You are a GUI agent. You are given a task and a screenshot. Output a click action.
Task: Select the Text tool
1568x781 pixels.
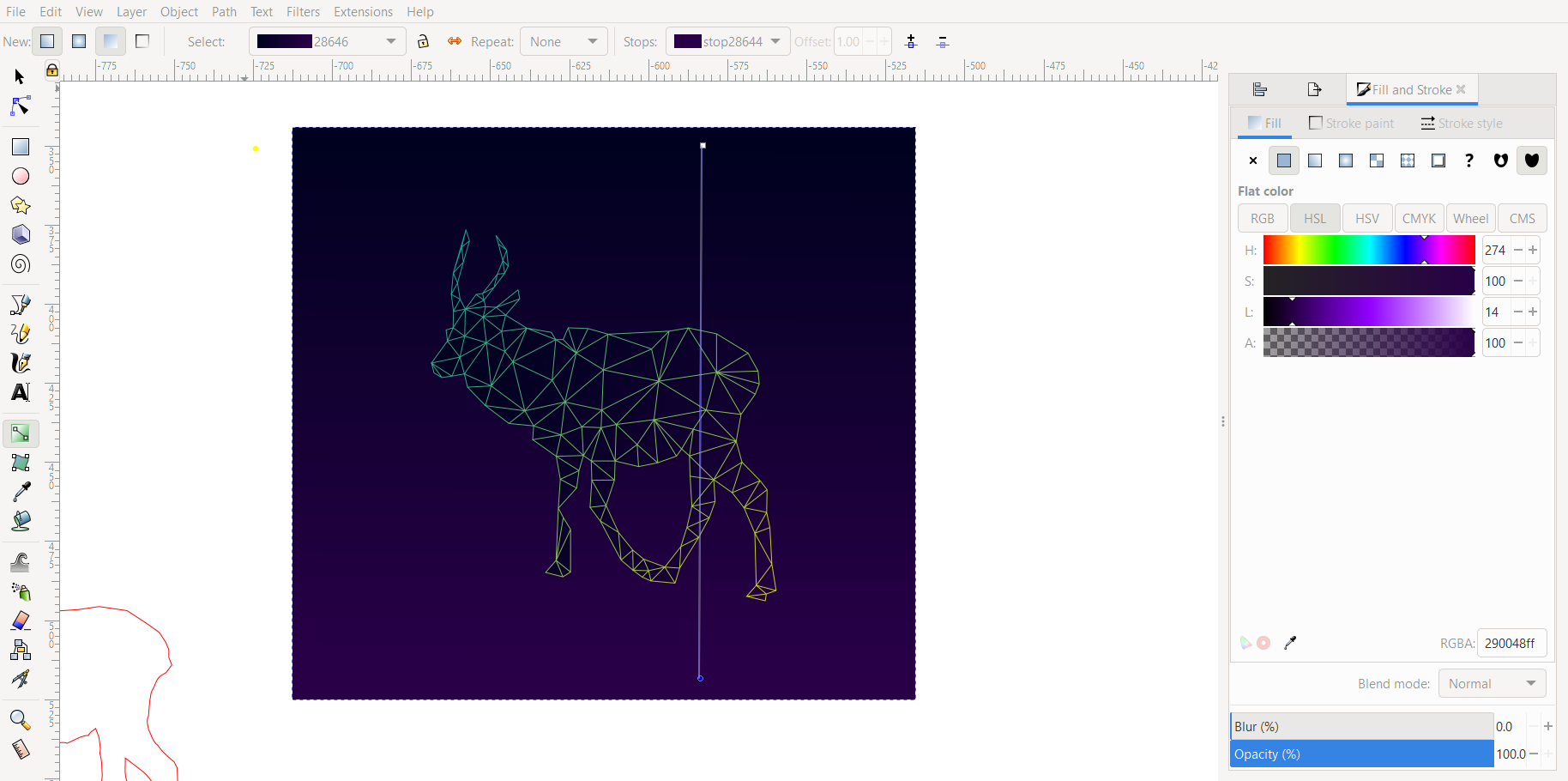click(x=19, y=392)
